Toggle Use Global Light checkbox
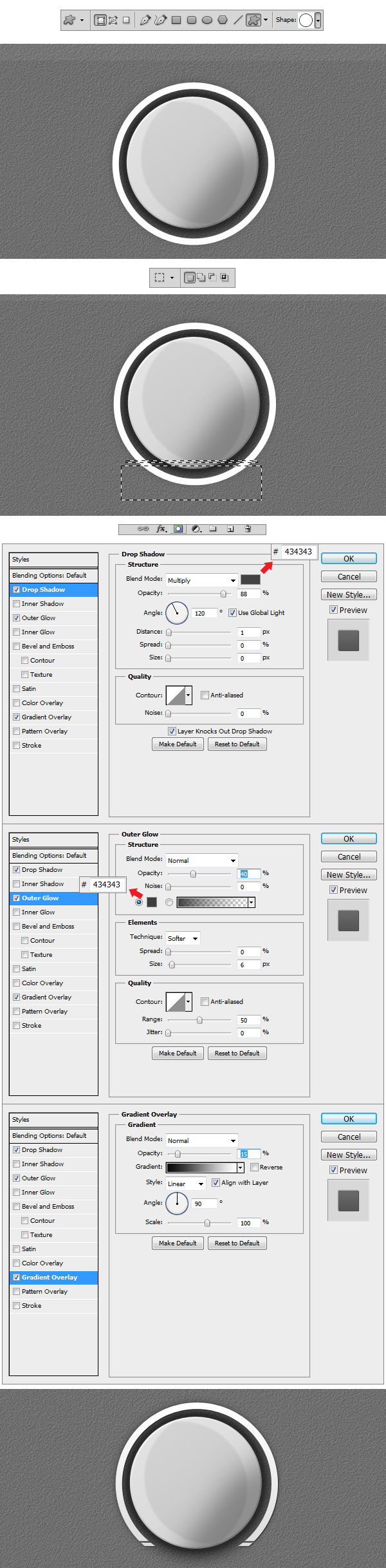 pos(232,612)
